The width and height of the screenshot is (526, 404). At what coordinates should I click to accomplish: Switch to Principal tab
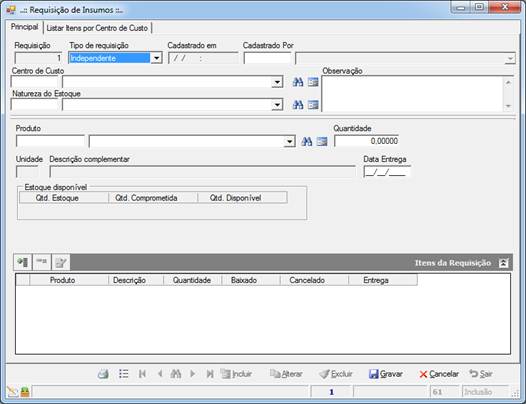(24, 27)
